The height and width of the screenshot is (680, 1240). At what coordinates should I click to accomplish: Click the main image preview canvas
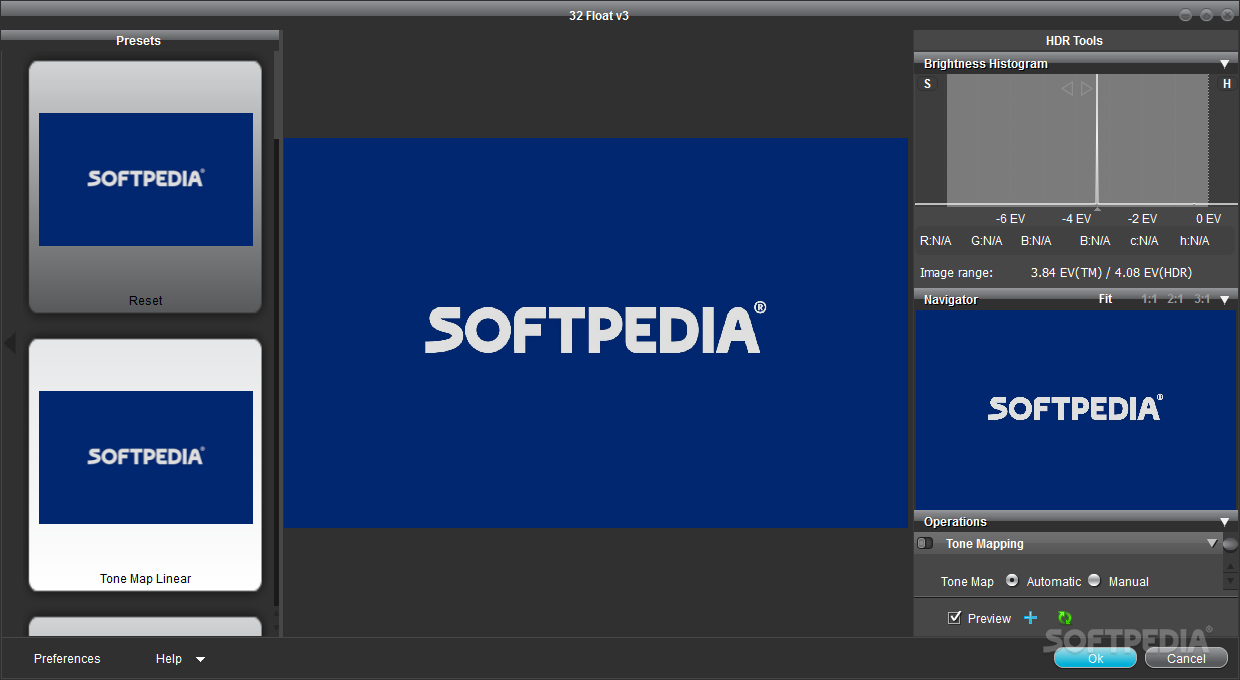click(596, 332)
